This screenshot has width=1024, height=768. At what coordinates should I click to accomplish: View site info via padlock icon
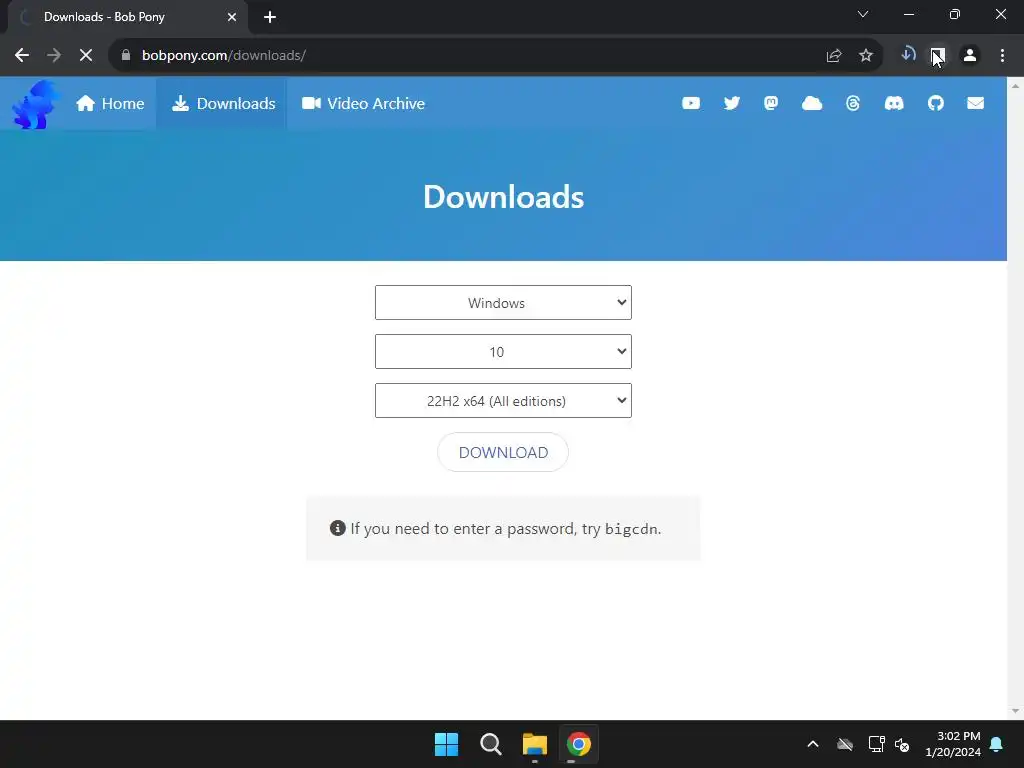point(126,56)
